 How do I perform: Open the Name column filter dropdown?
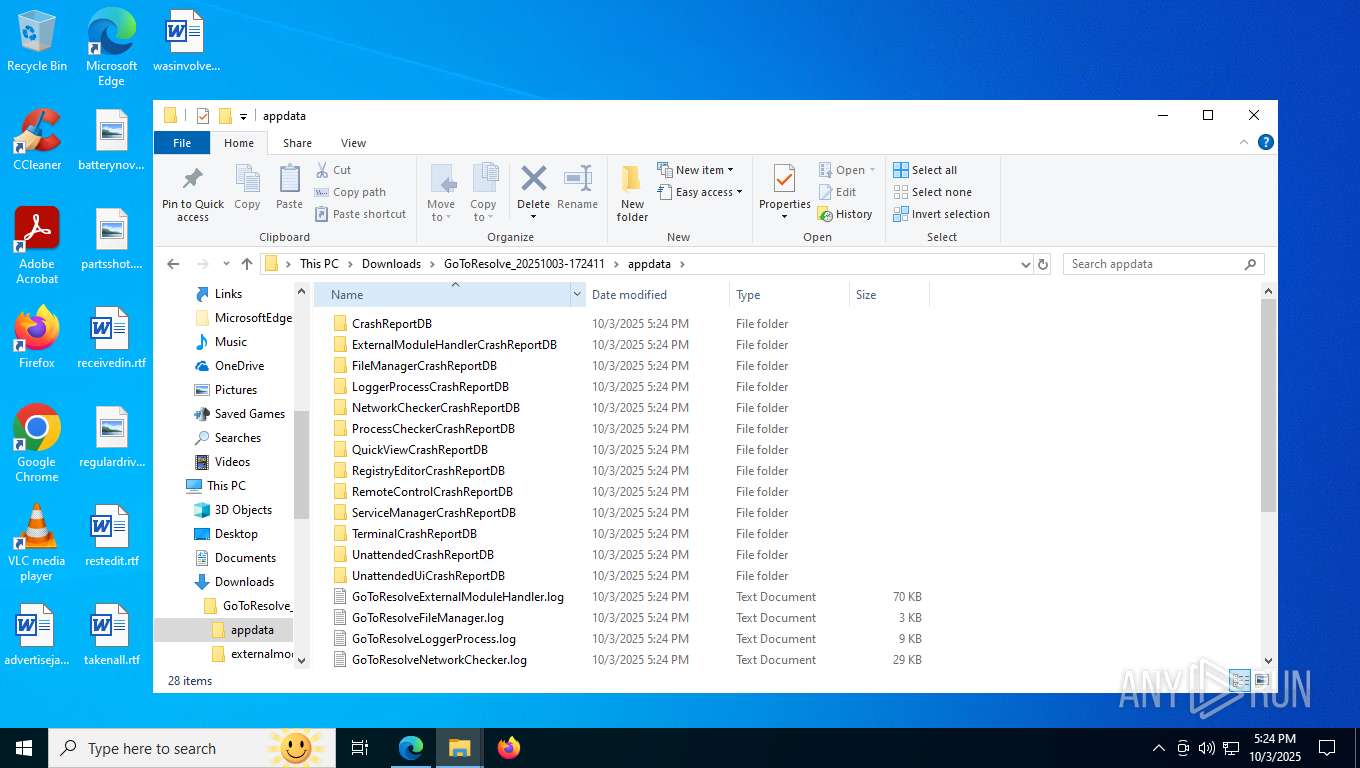[577, 295]
